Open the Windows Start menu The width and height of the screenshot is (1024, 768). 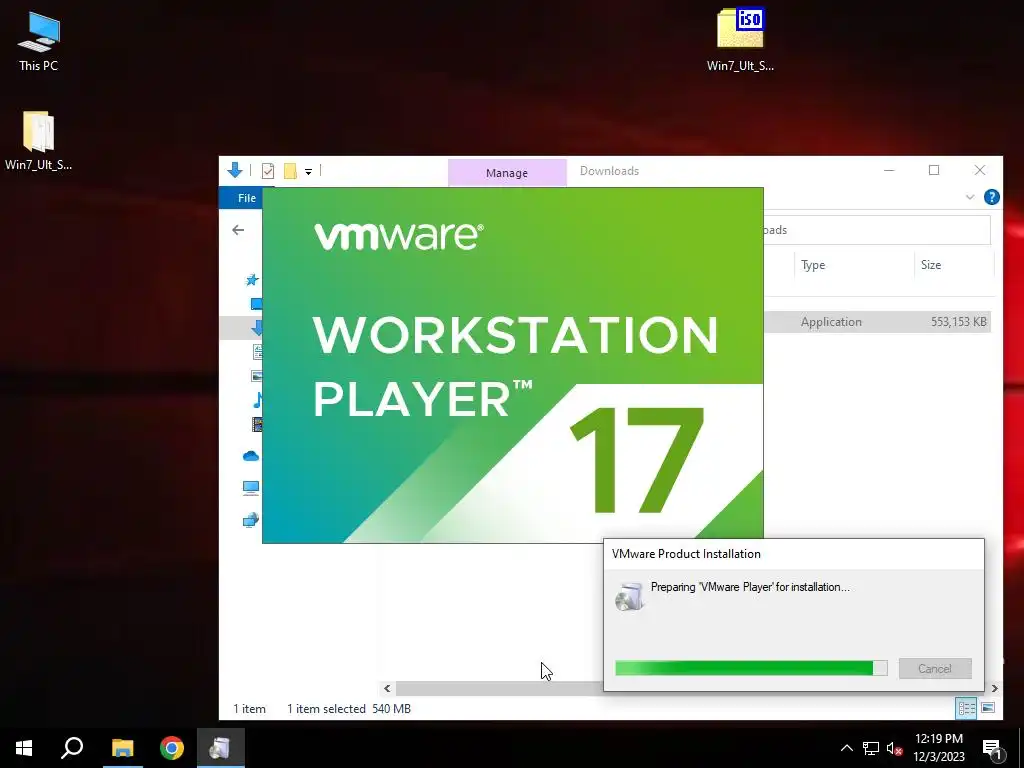coord(24,748)
